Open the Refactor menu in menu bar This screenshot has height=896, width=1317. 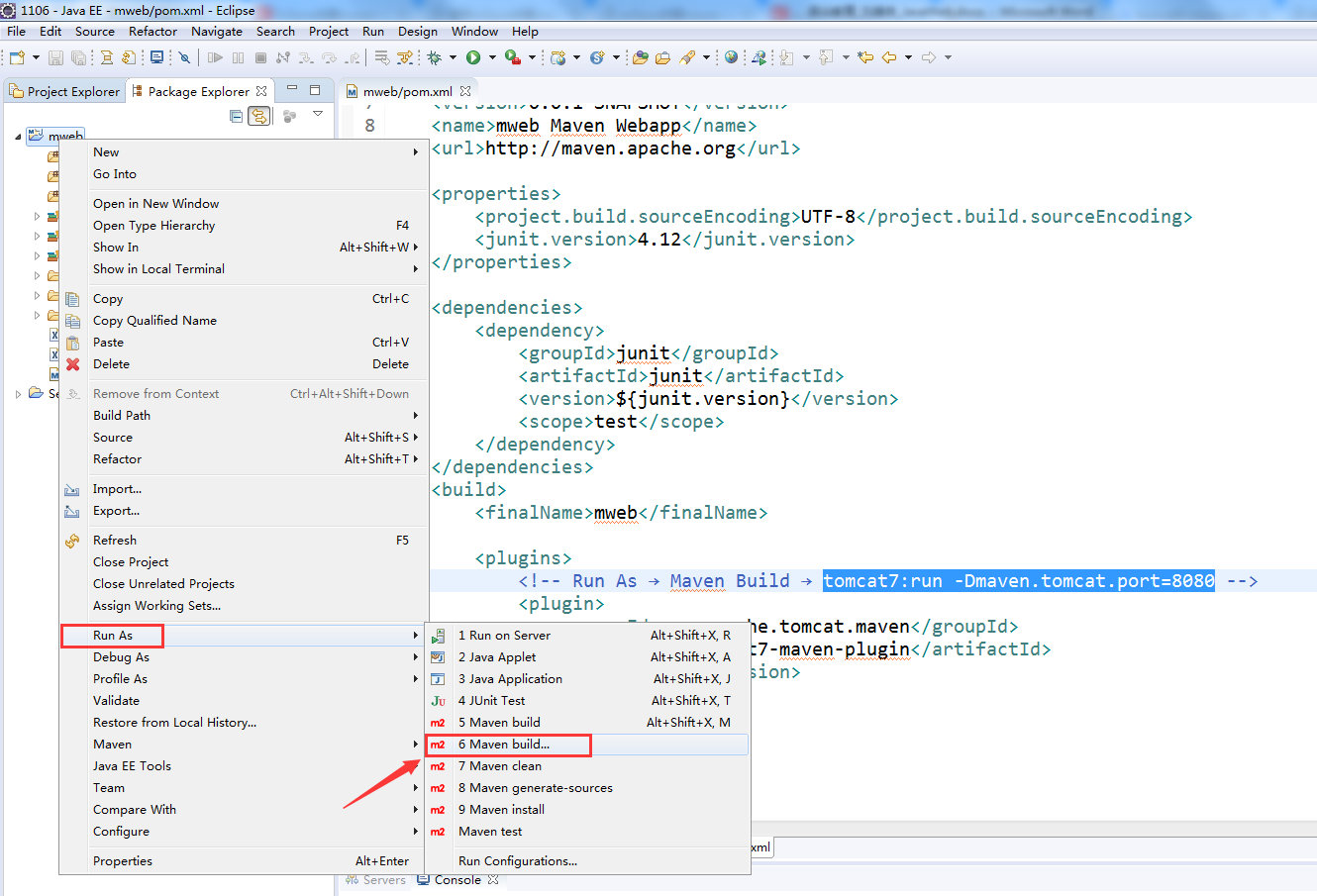point(152,31)
